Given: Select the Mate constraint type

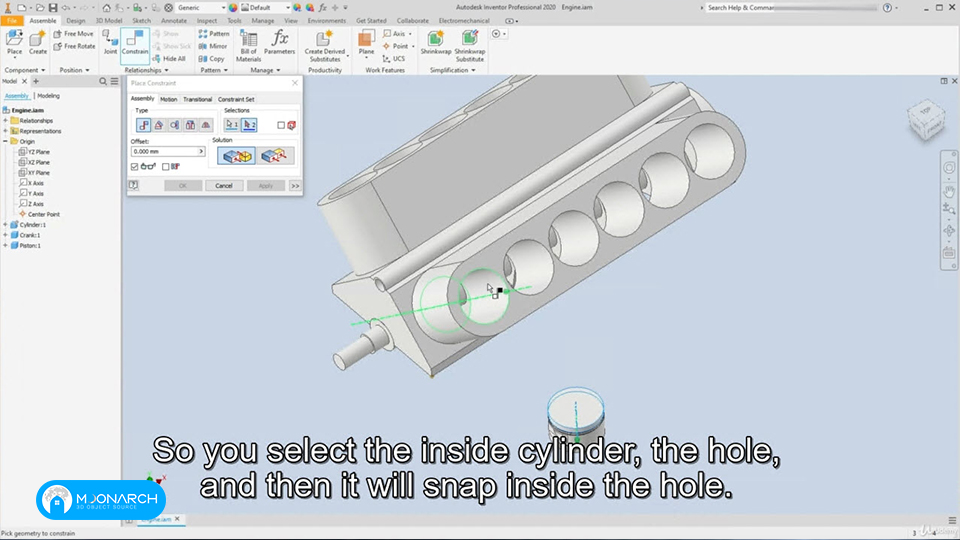Looking at the screenshot, I should [143, 125].
